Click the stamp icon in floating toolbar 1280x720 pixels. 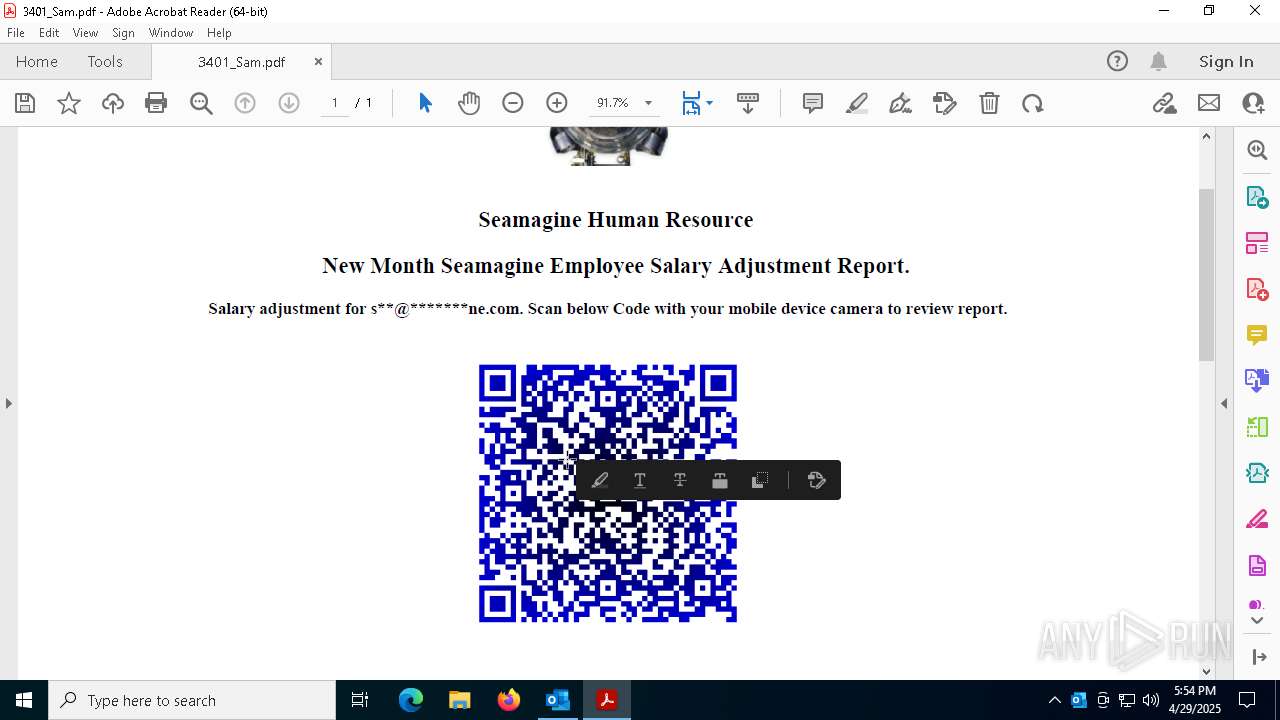point(816,481)
